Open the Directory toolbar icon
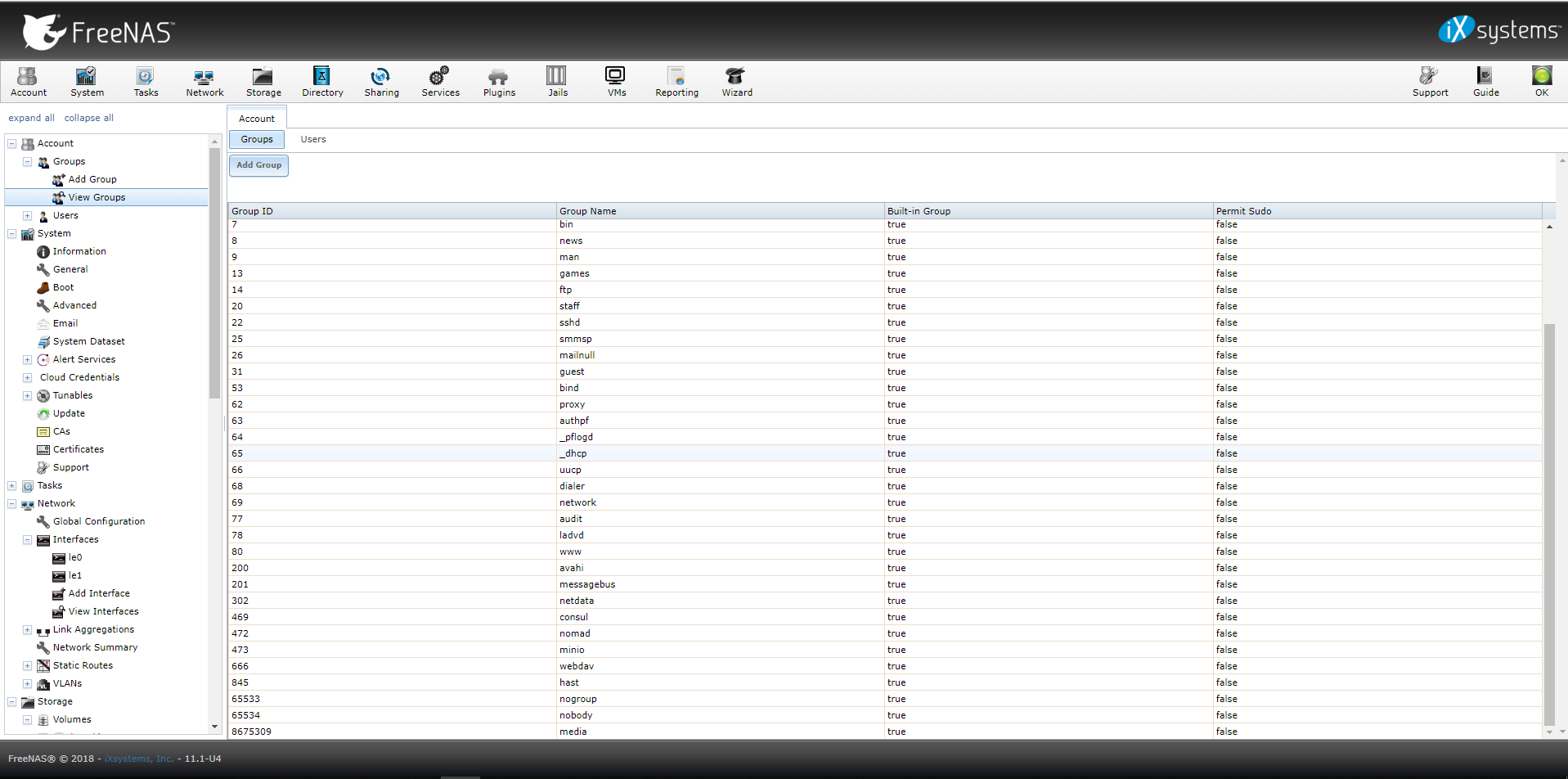The height and width of the screenshot is (779, 1568). pyautogui.click(x=322, y=82)
